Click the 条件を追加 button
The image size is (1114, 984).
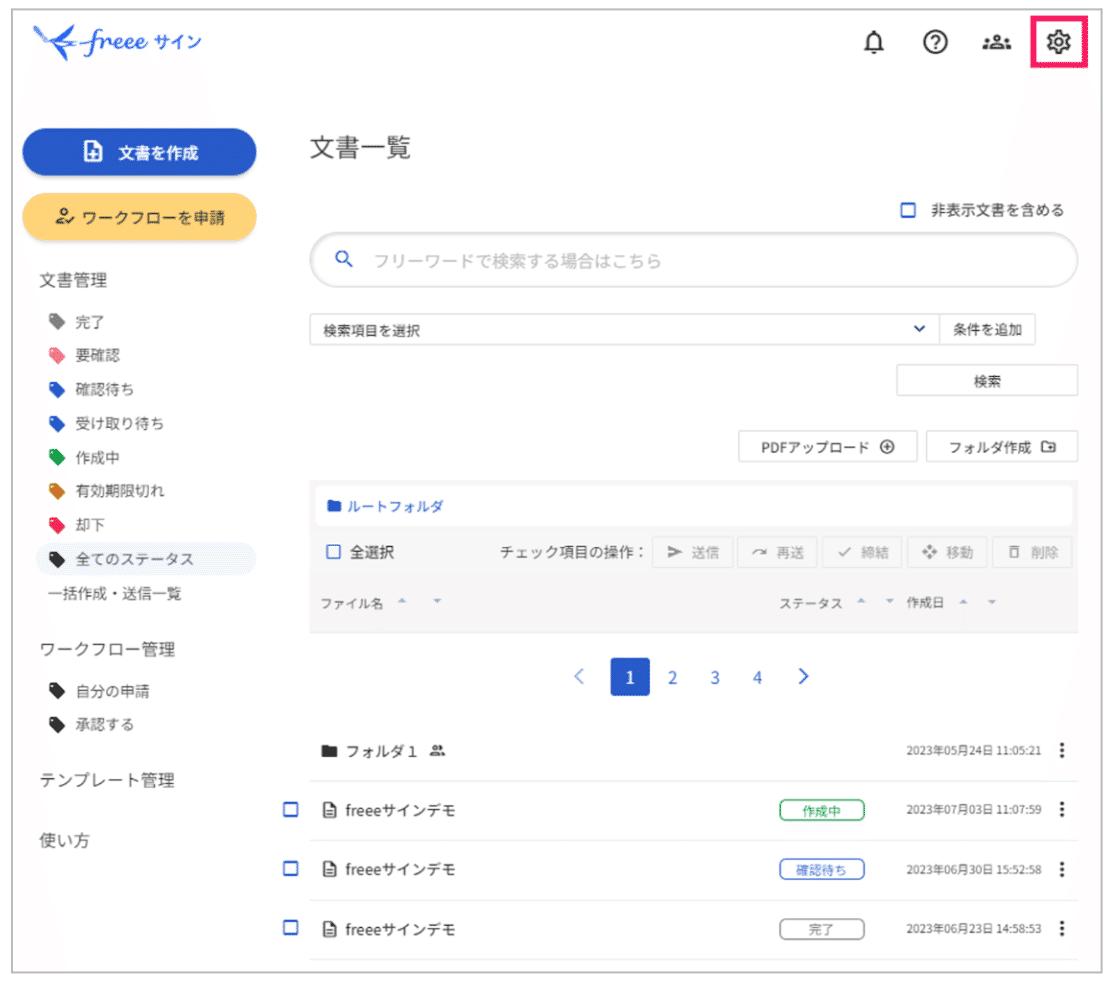(987, 330)
